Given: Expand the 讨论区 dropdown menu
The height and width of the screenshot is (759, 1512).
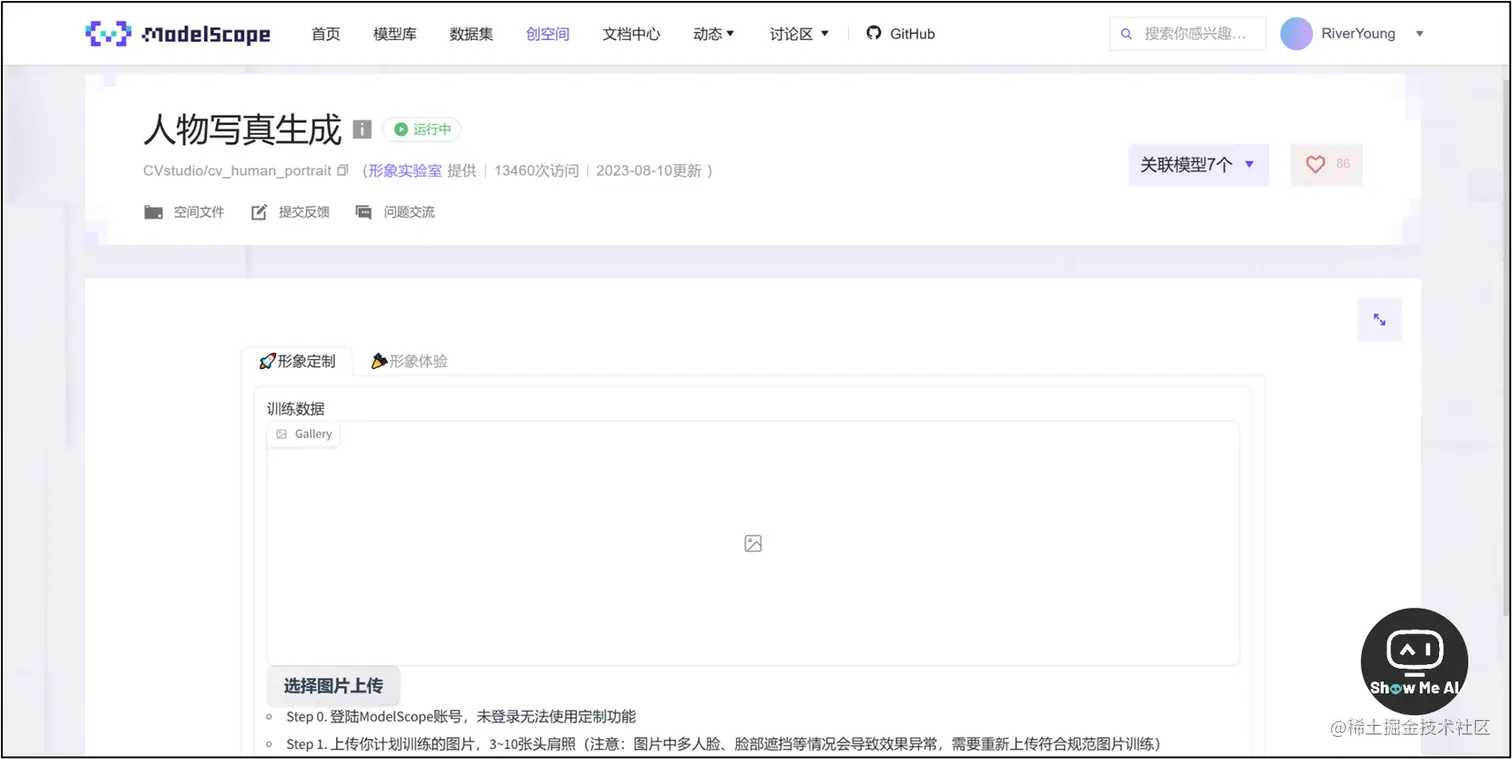Looking at the screenshot, I should point(798,33).
